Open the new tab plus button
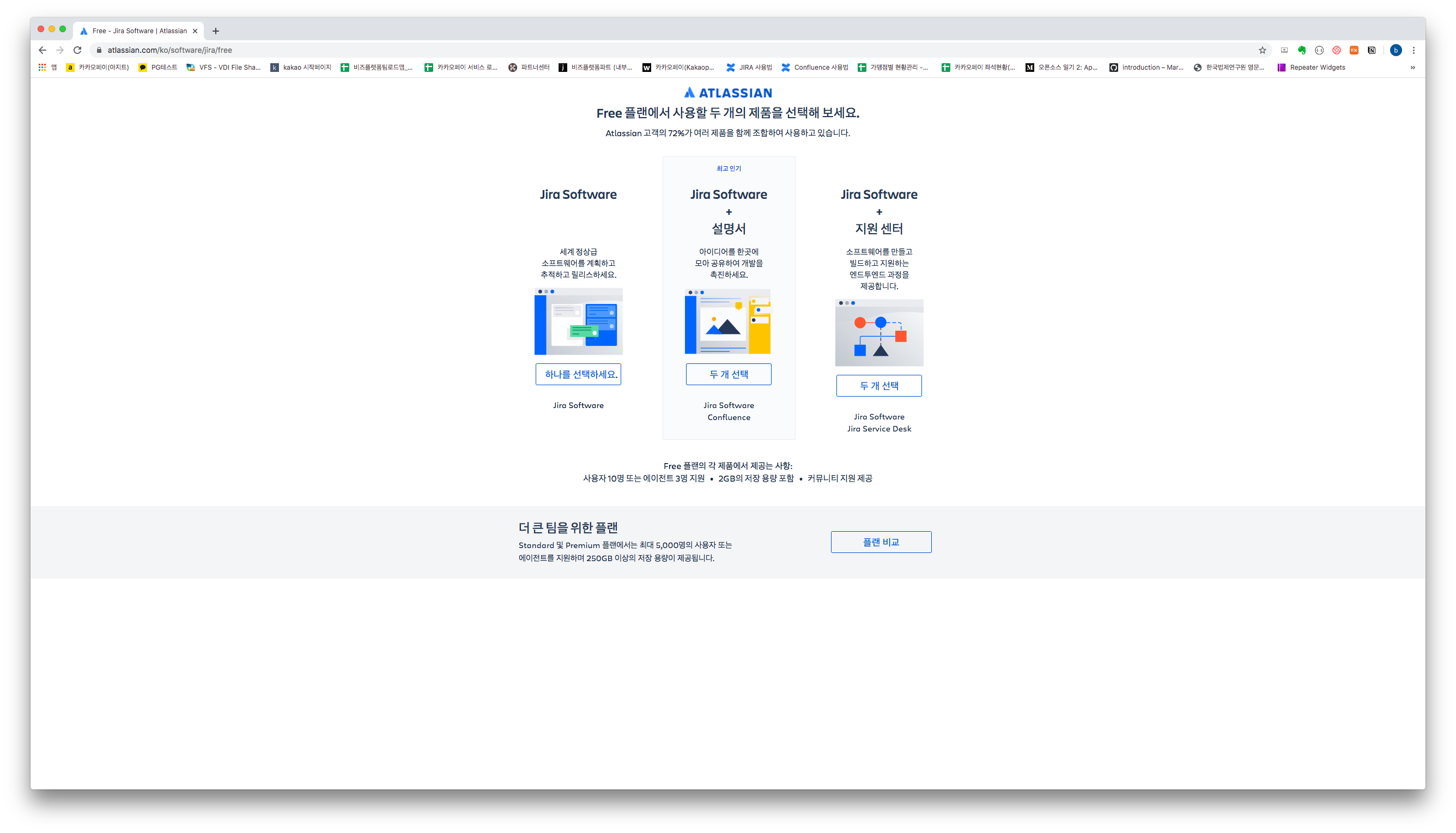Screen dimensions: 1456x833 (216, 31)
